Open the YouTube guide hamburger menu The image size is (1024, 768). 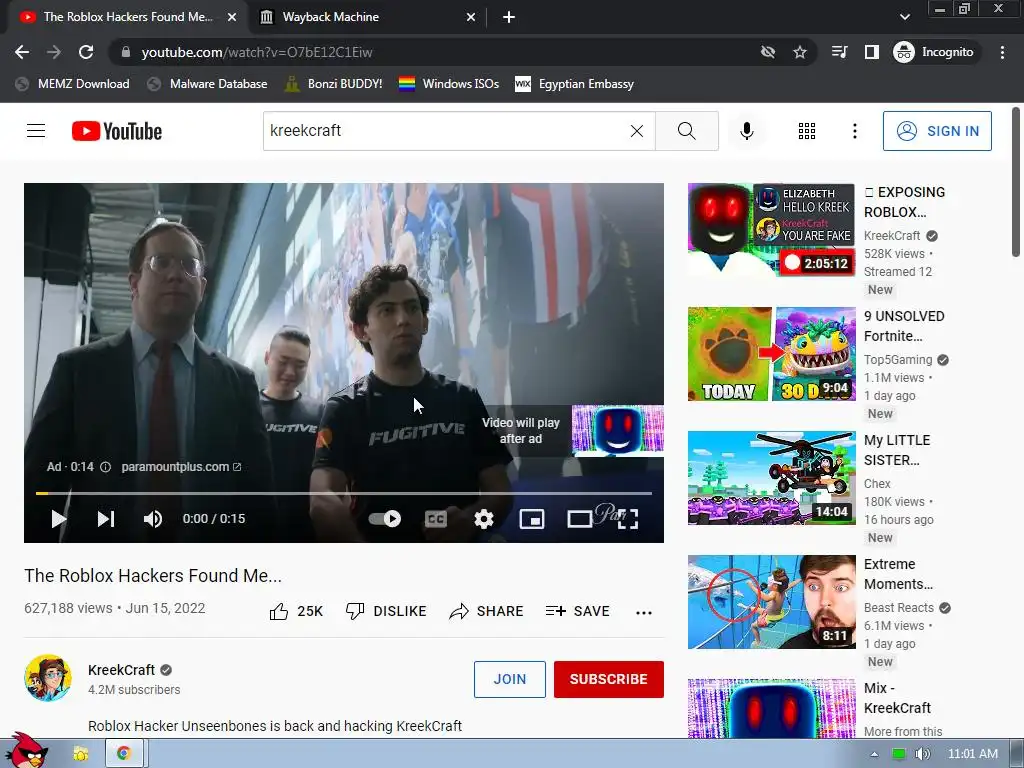[36, 131]
